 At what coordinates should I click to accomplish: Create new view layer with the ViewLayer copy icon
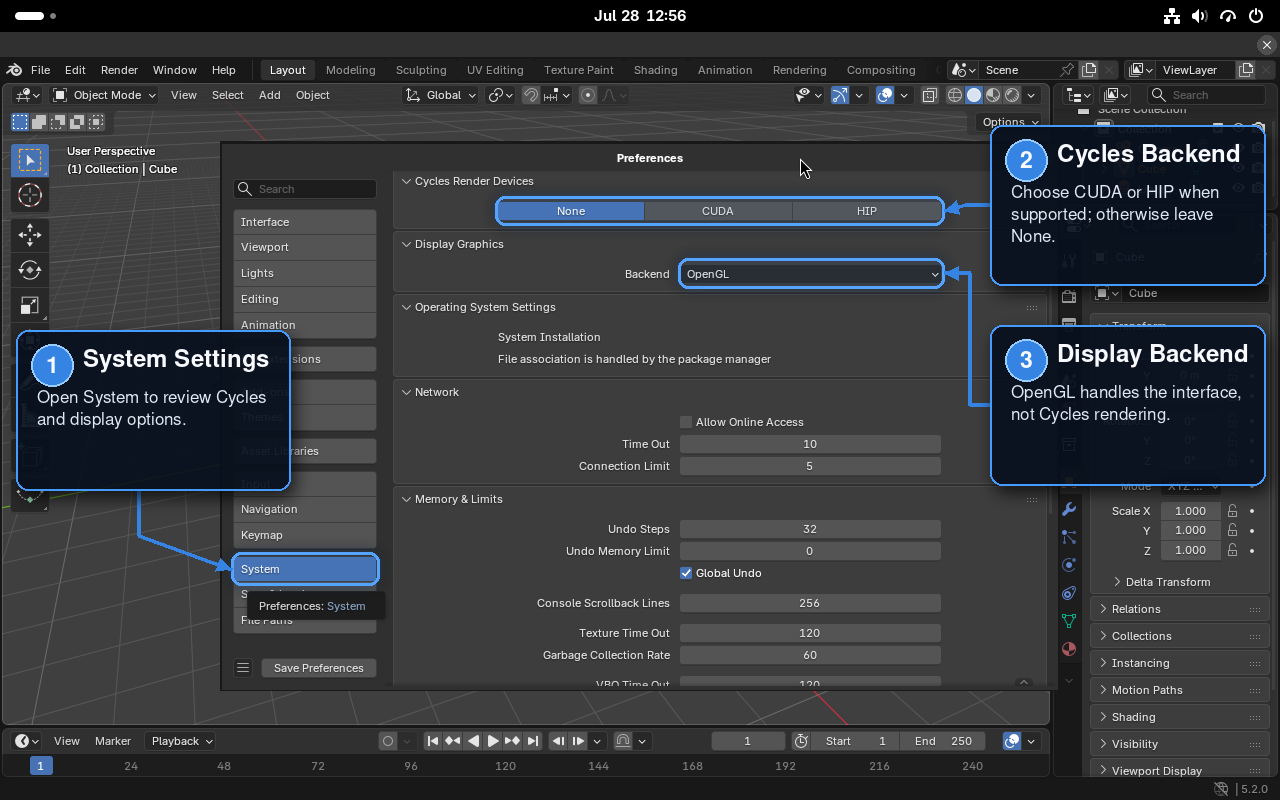tap(1245, 70)
